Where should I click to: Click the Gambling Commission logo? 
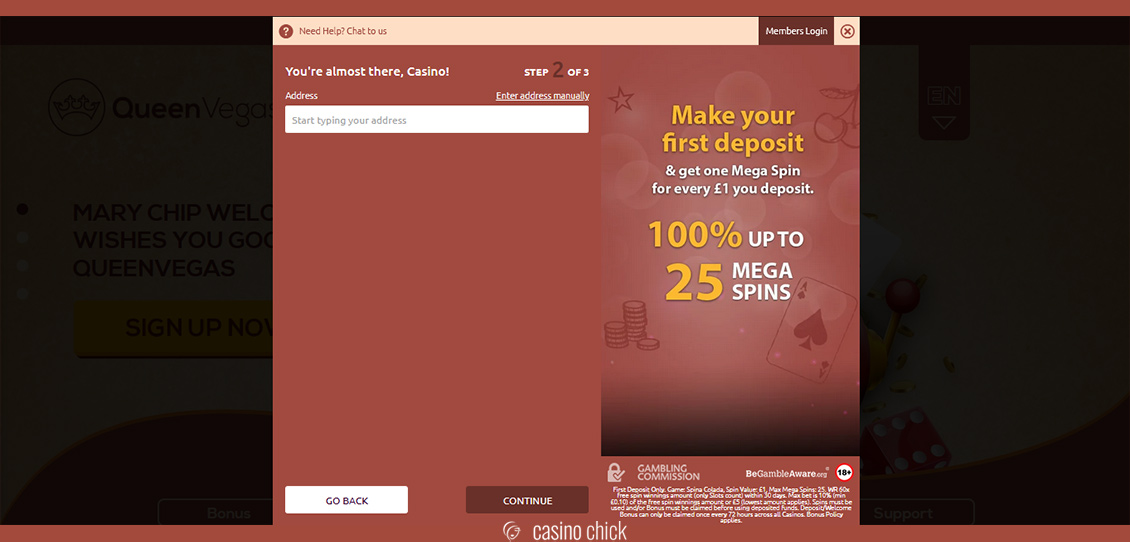tap(654, 473)
